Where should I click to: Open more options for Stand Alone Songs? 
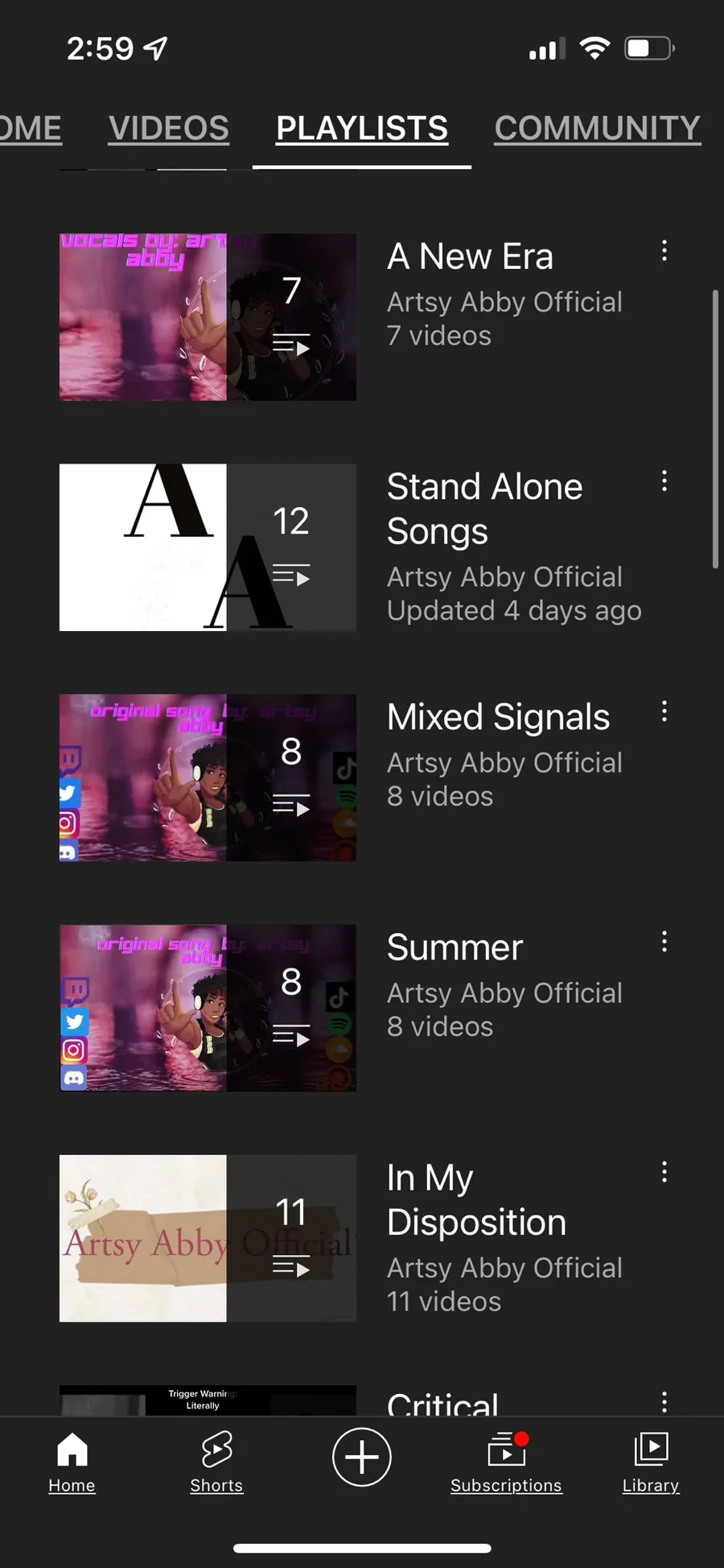664,481
